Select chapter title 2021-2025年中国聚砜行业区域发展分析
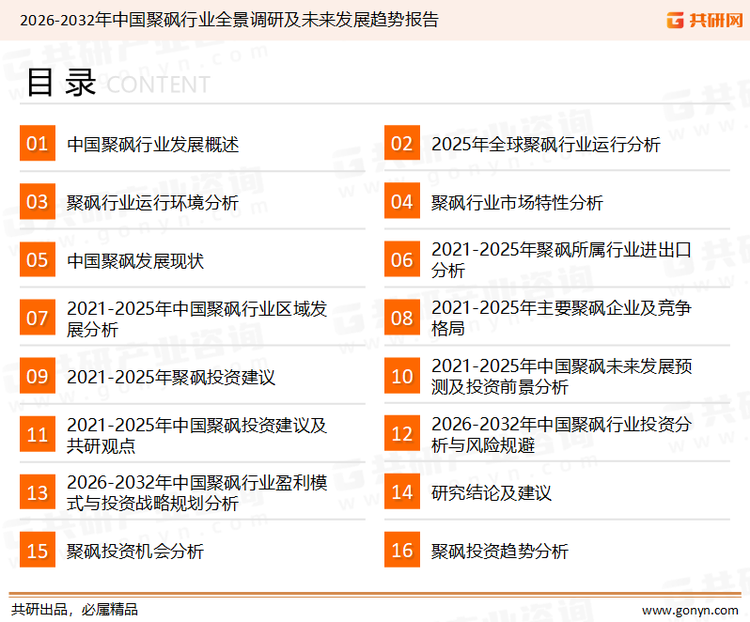This screenshot has width=750, height=622. click(197, 319)
